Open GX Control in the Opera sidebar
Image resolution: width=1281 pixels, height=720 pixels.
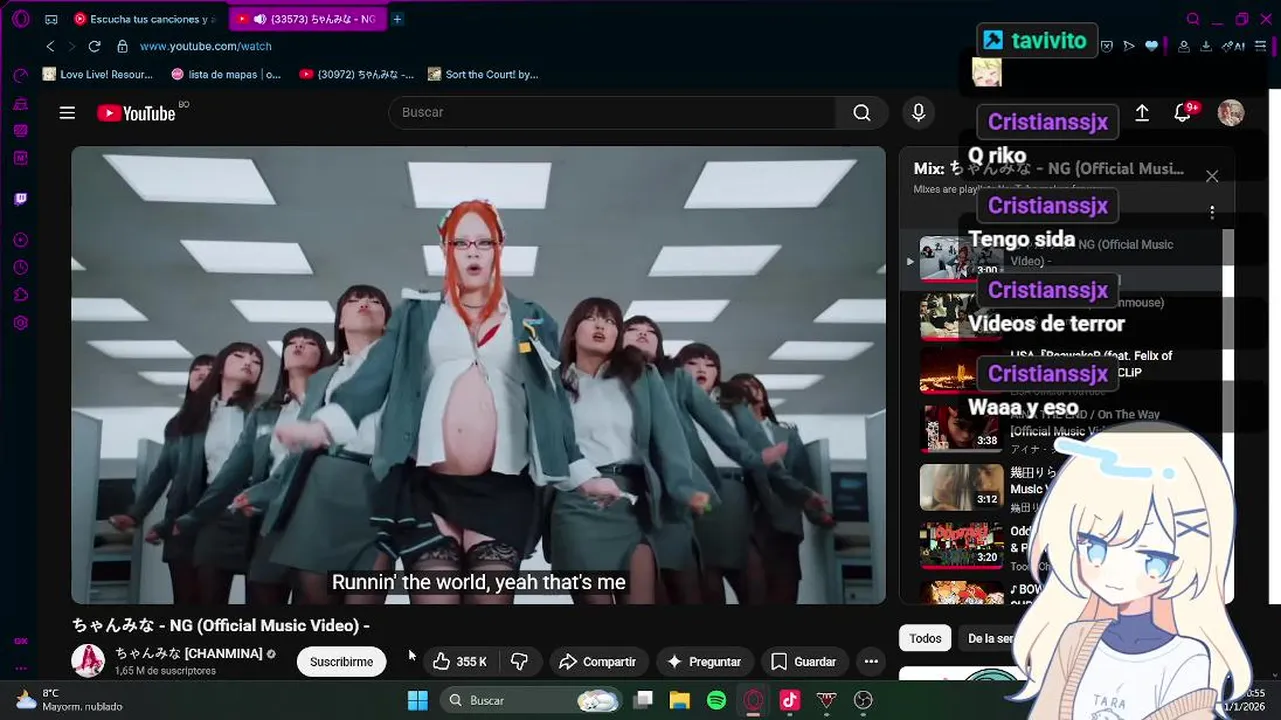[x=20, y=76]
